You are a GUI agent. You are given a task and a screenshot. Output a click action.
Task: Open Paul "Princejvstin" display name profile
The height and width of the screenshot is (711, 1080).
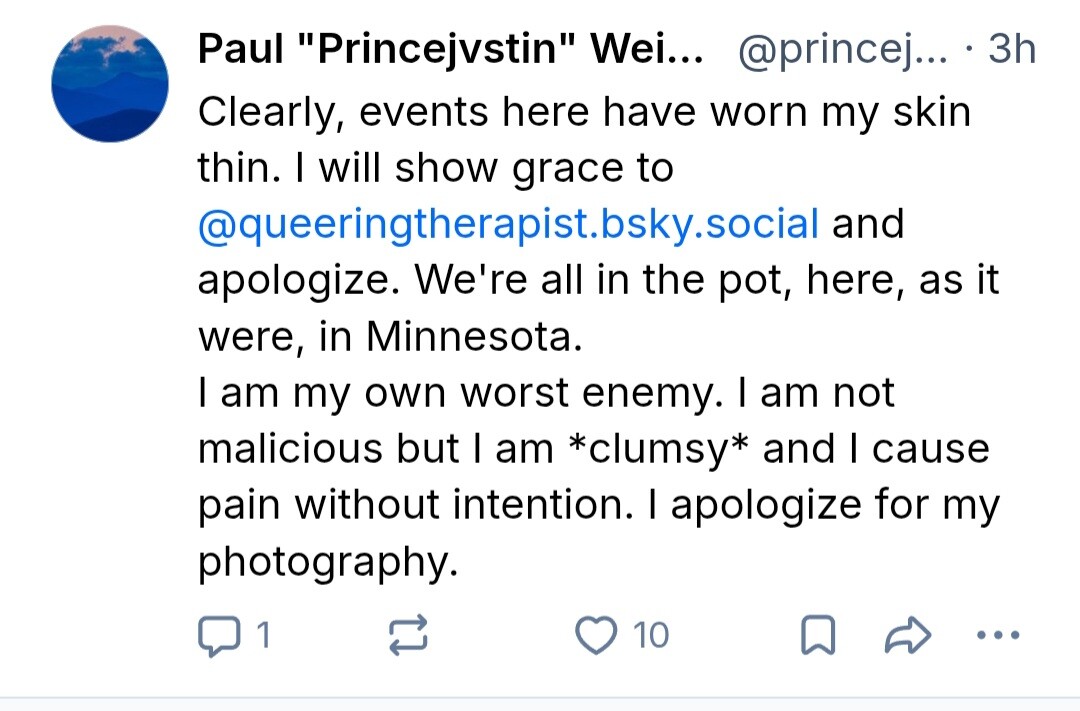[450, 49]
